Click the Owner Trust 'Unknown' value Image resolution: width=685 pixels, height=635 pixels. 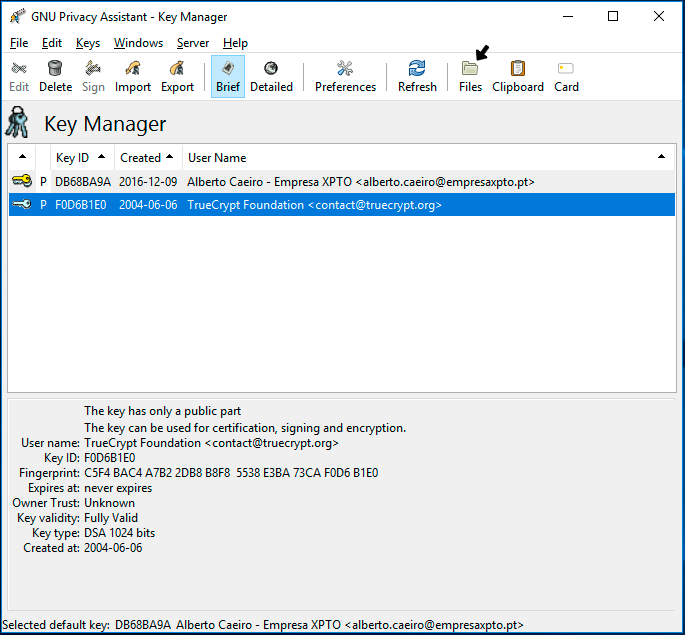[x=109, y=503]
